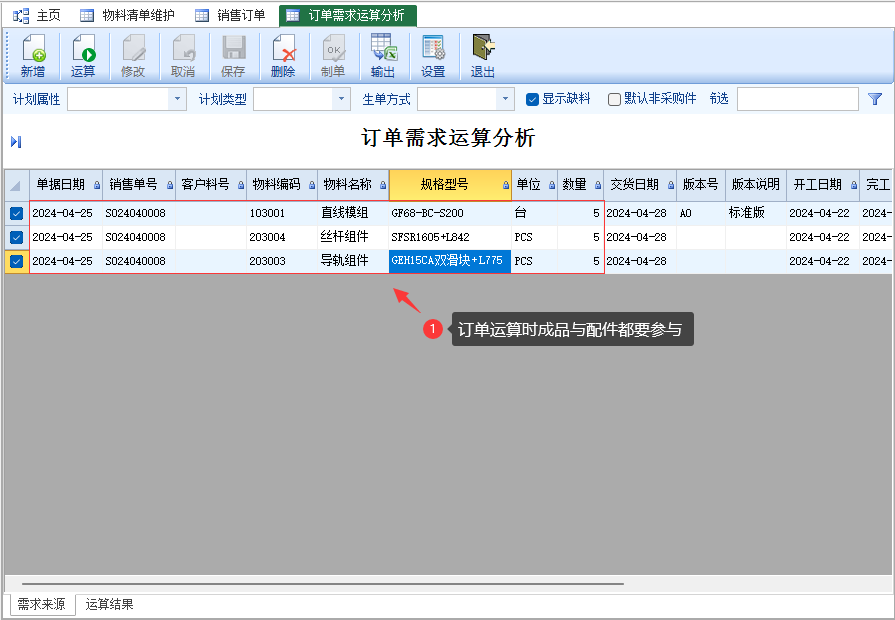
Task: Click the funnel filter icon
Action: (875, 99)
